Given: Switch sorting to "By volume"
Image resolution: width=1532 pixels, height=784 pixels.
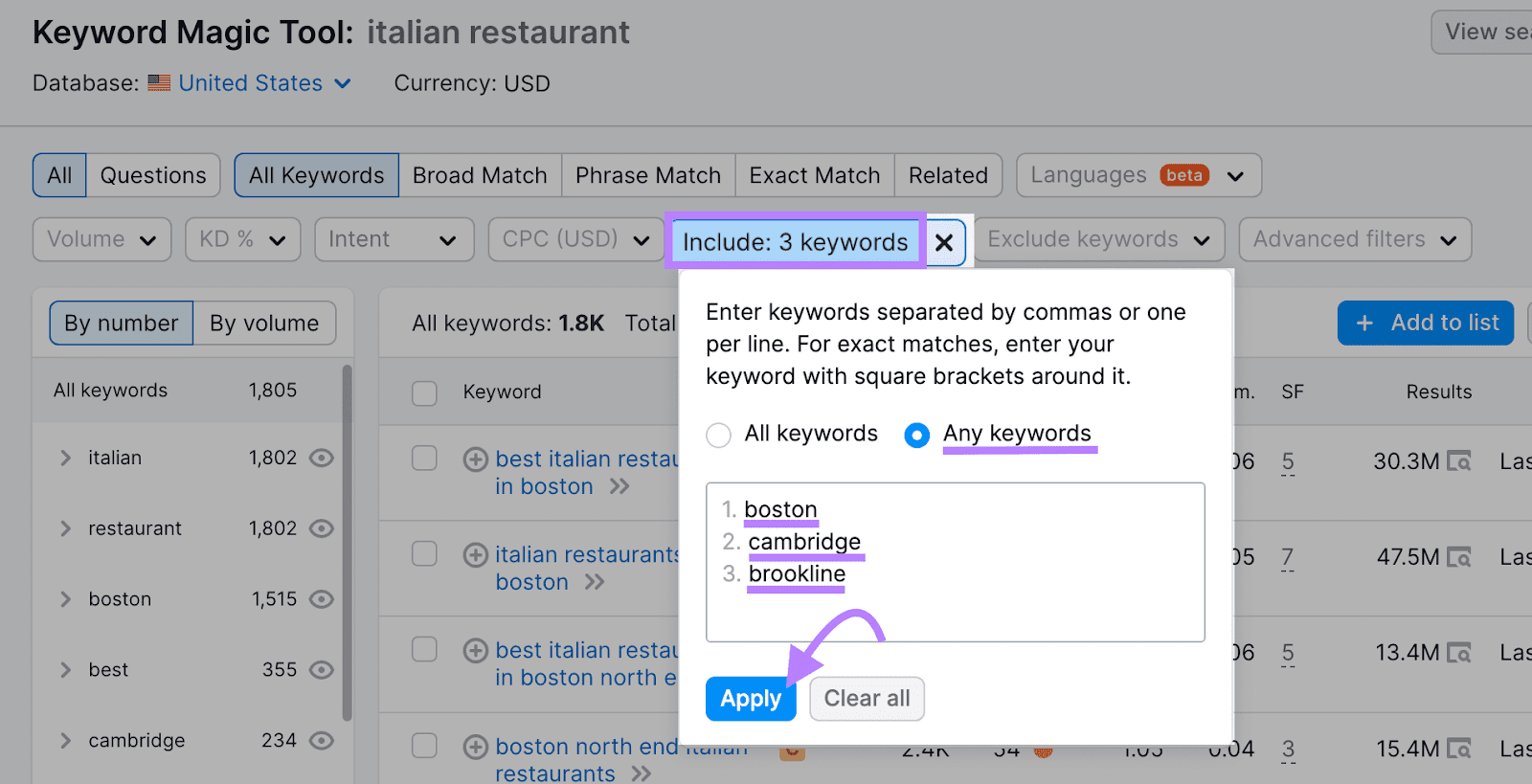Looking at the screenshot, I should point(264,323).
